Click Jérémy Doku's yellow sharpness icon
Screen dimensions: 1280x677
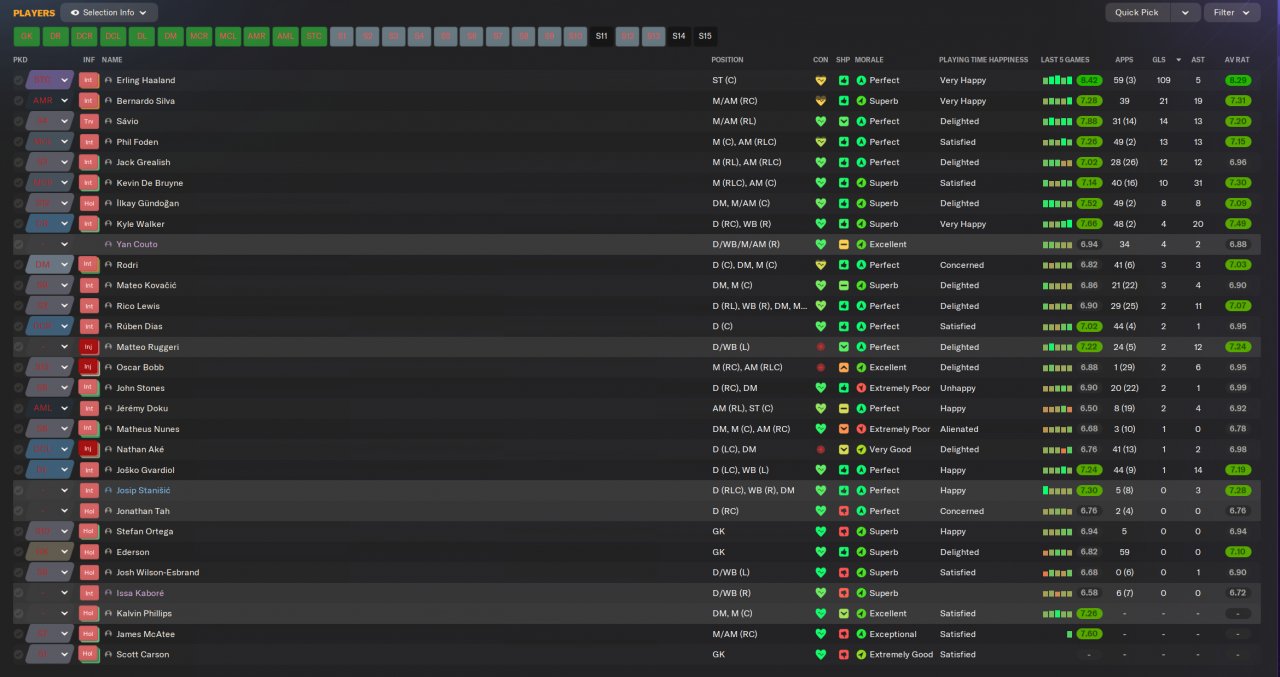(x=844, y=408)
